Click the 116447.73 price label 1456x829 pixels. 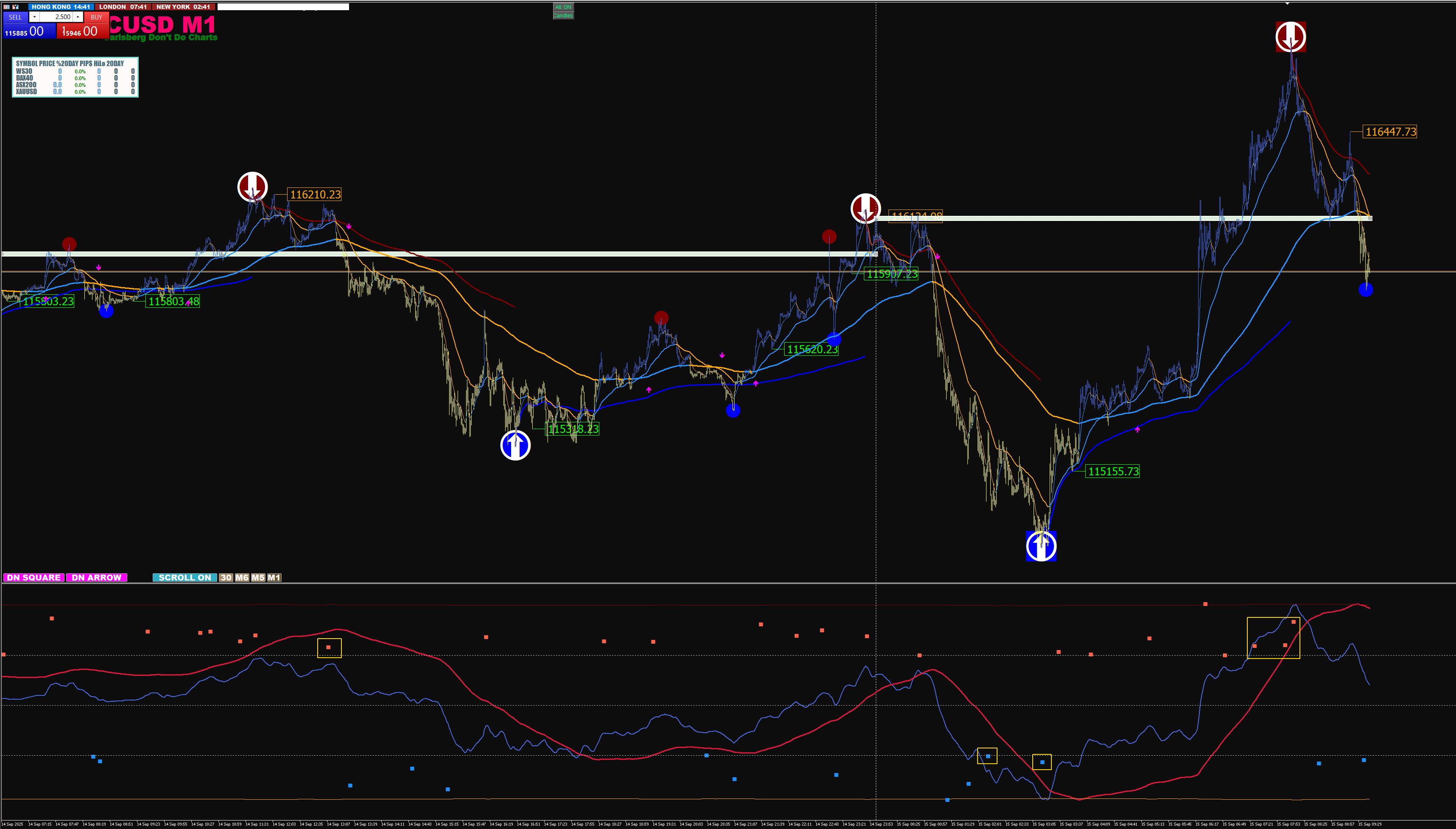pyautogui.click(x=1390, y=132)
